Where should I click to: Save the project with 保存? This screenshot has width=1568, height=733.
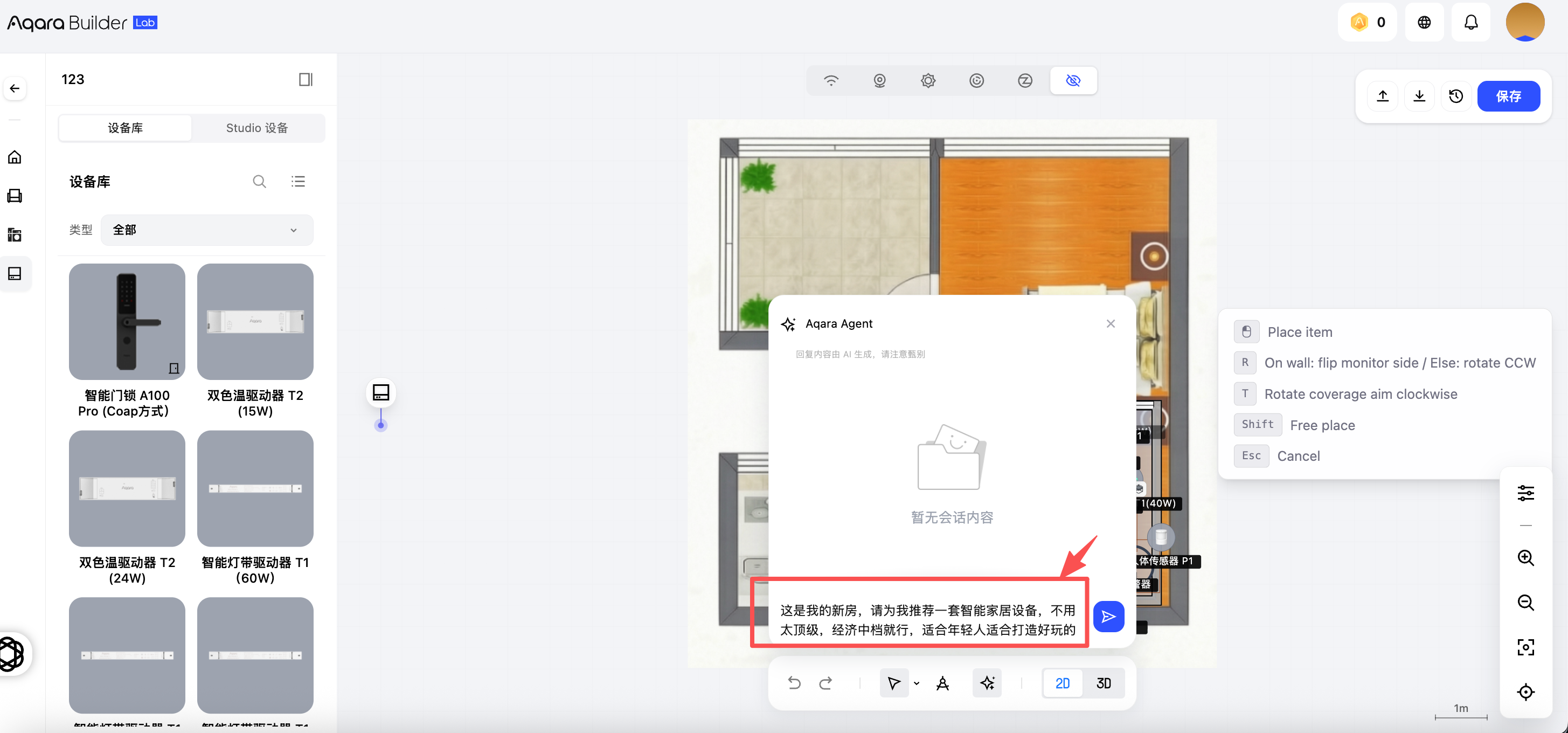click(x=1508, y=96)
